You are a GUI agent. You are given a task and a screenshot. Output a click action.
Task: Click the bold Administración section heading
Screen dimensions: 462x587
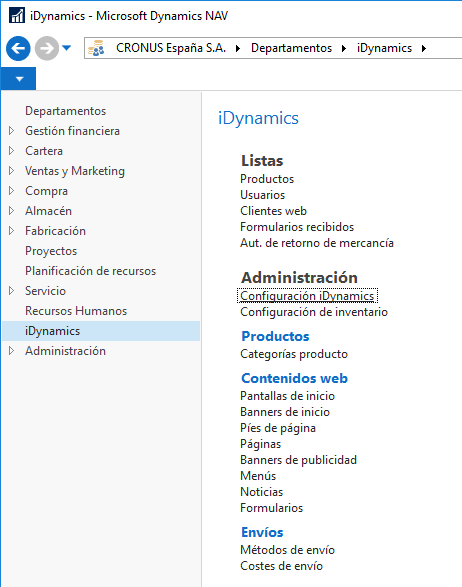(x=299, y=278)
